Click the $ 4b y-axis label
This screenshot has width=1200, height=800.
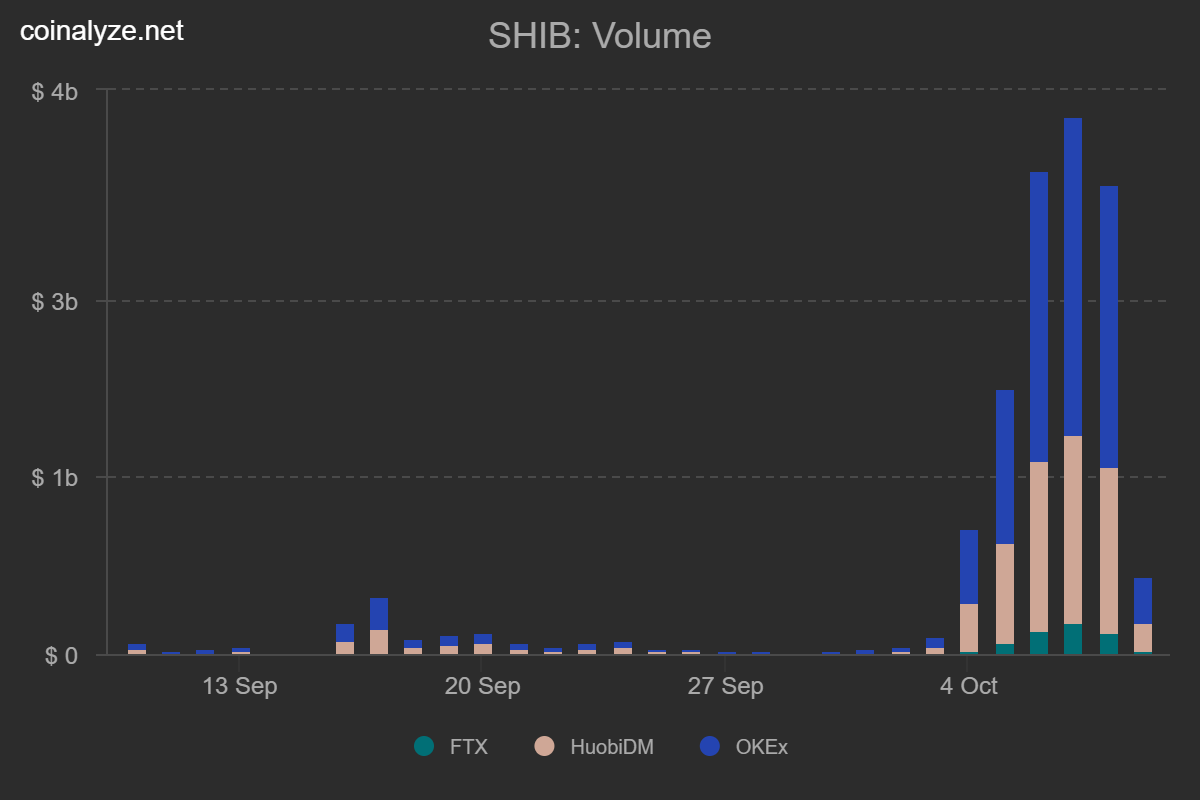pos(55,91)
